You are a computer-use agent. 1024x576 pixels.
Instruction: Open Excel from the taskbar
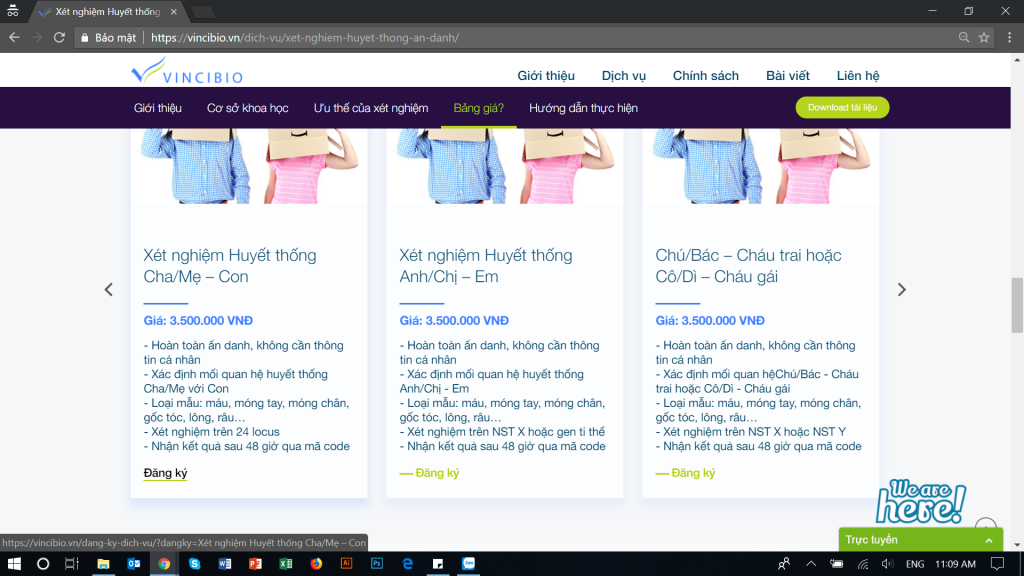click(285, 564)
